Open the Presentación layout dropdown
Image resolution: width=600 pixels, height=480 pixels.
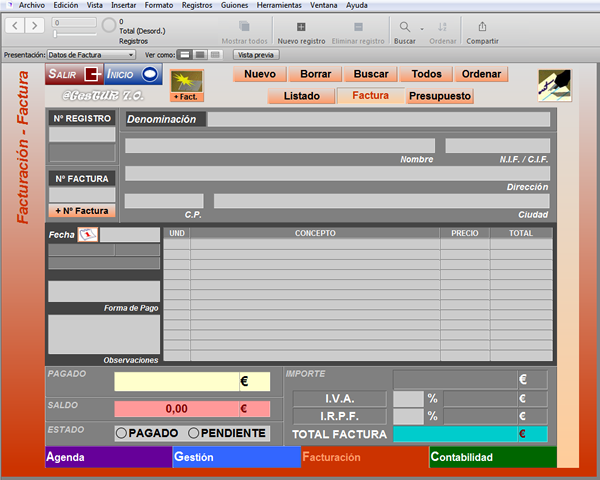coord(91,55)
